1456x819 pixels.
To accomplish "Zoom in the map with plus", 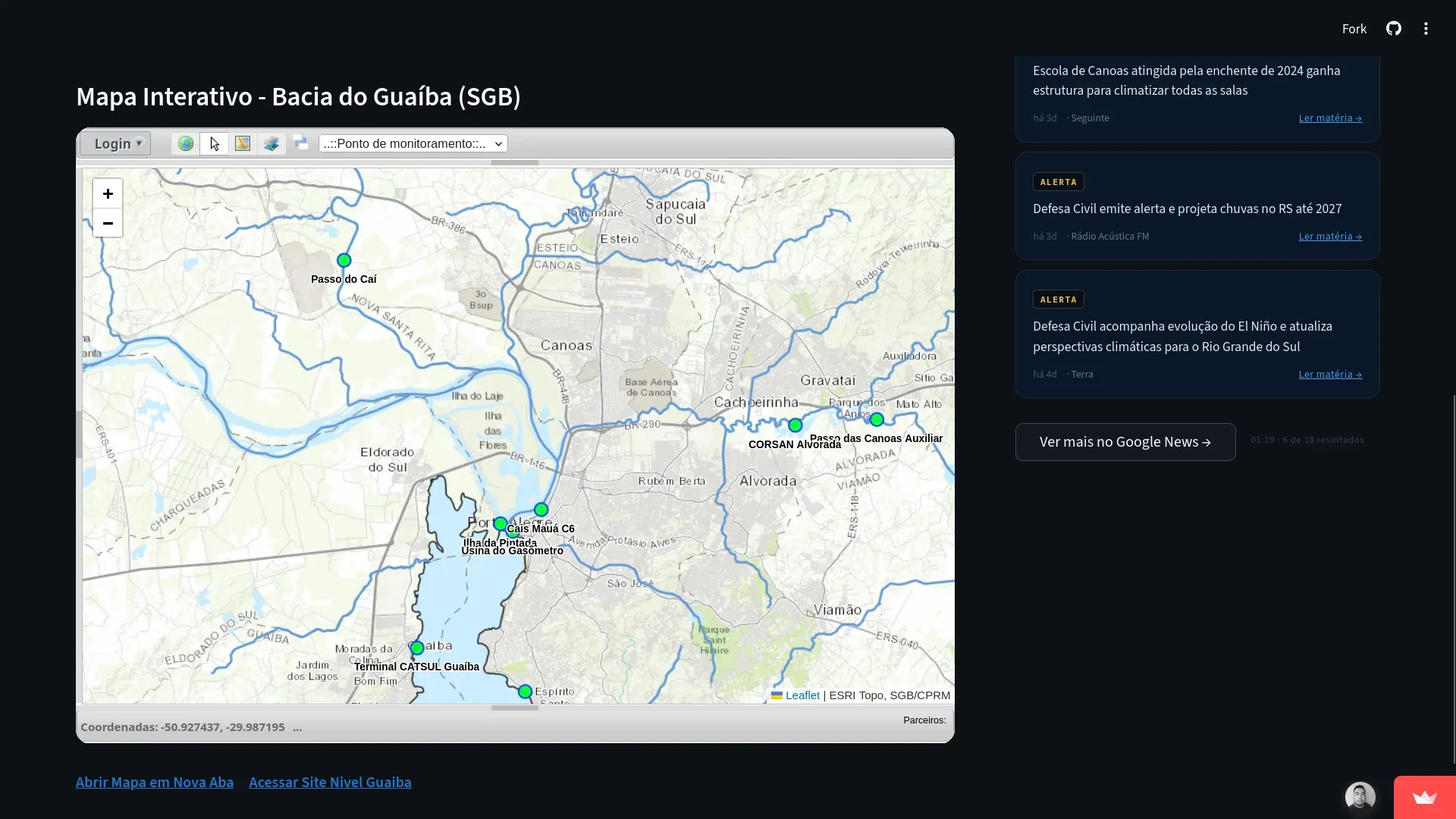I will pos(108,194).
